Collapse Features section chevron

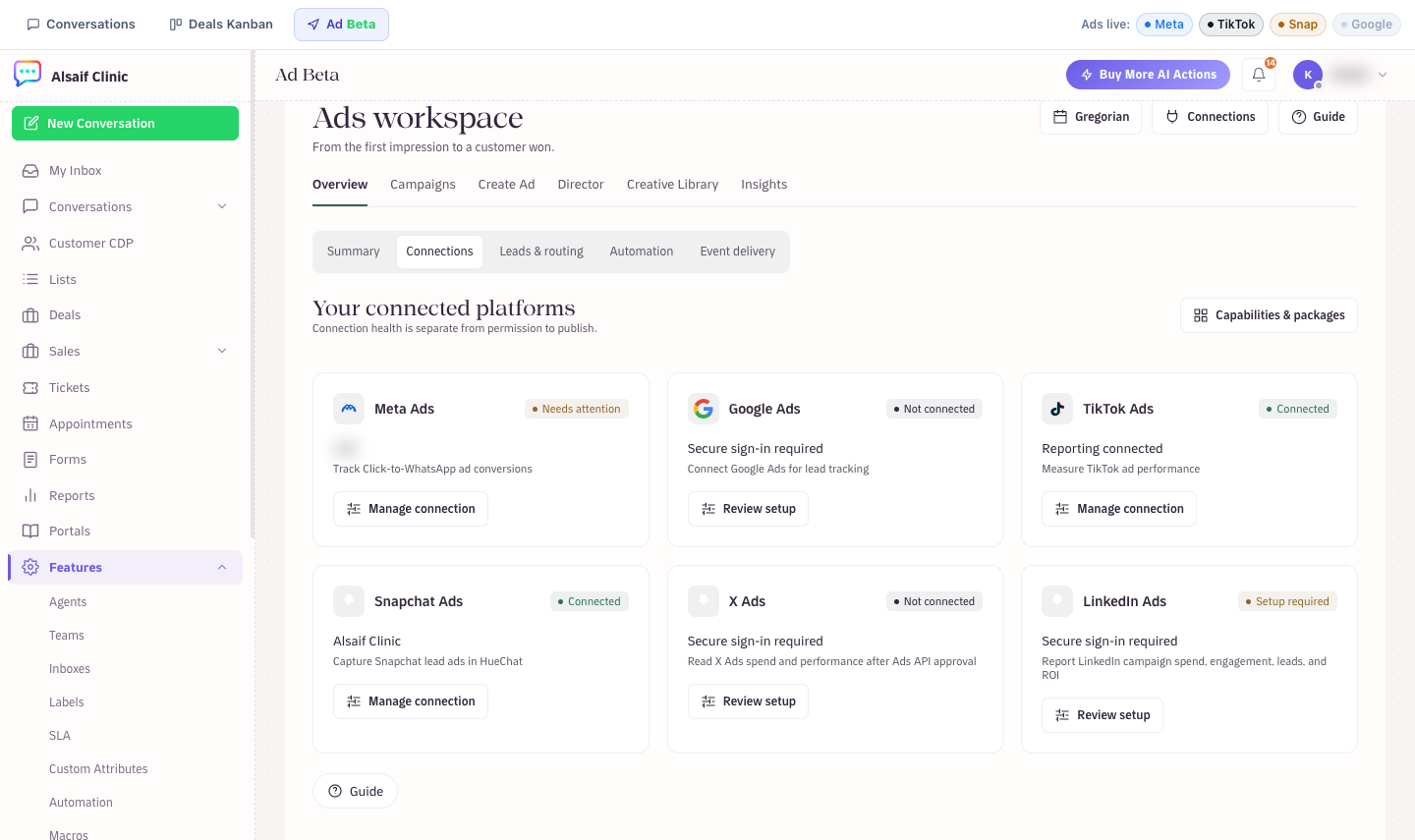(x=222, y=568)
